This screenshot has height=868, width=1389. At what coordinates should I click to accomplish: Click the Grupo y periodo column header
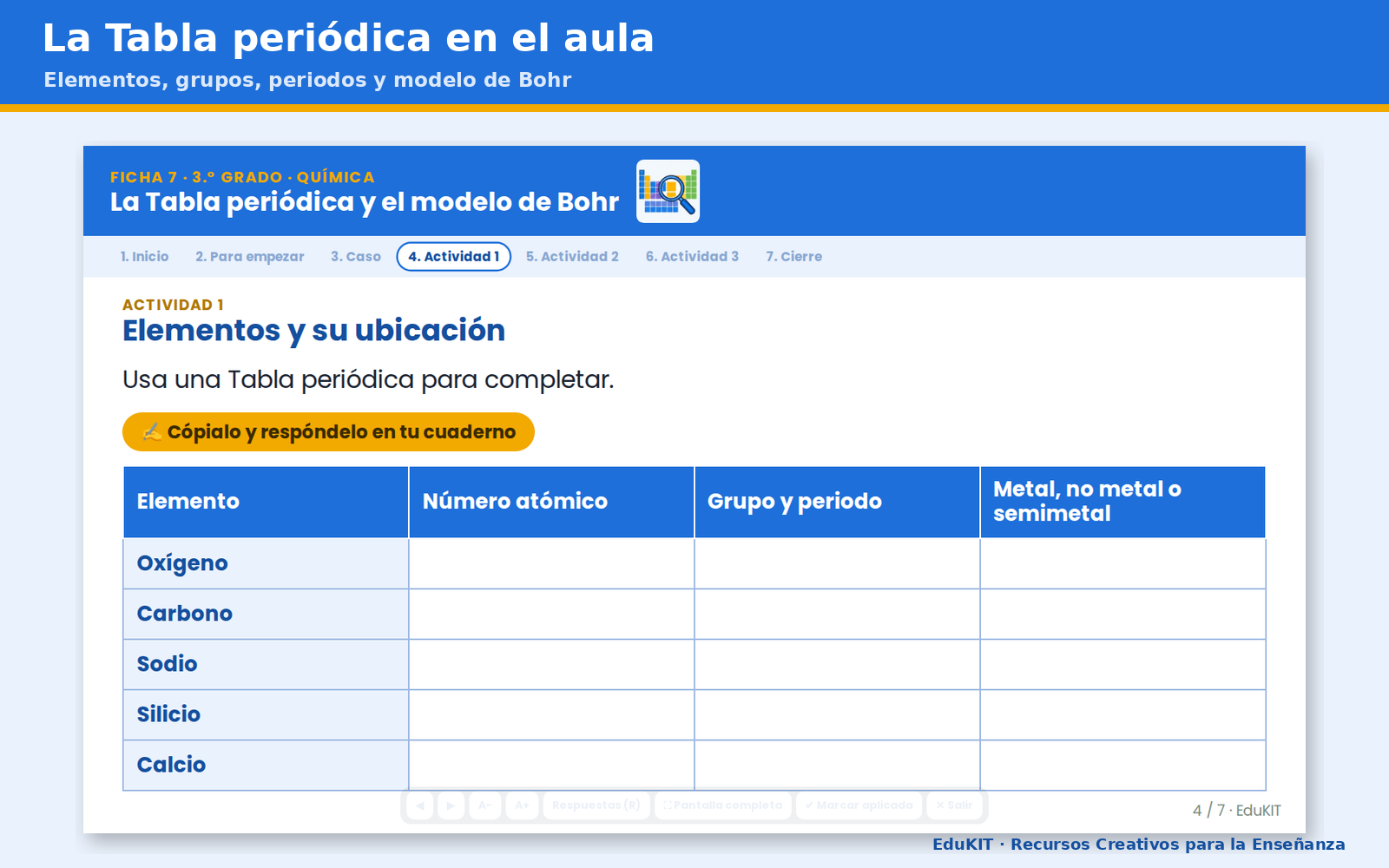click(x=837, y=502)
